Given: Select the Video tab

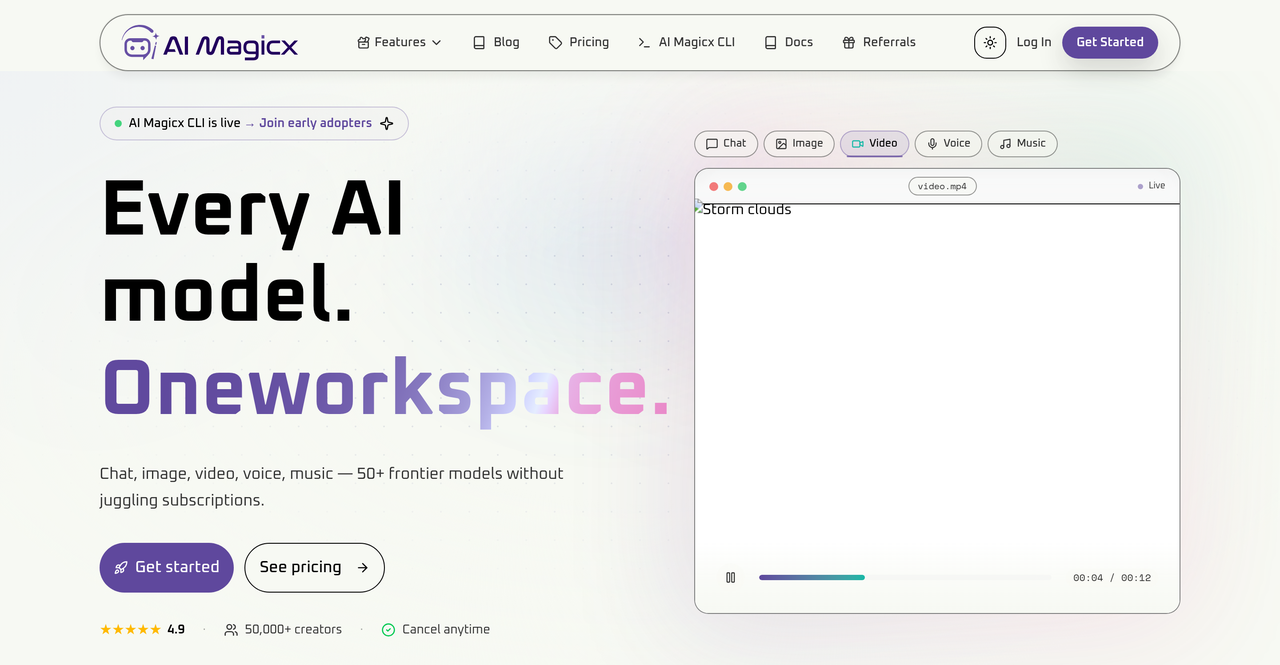Looking at the screenshot, I should click(875, 144).
